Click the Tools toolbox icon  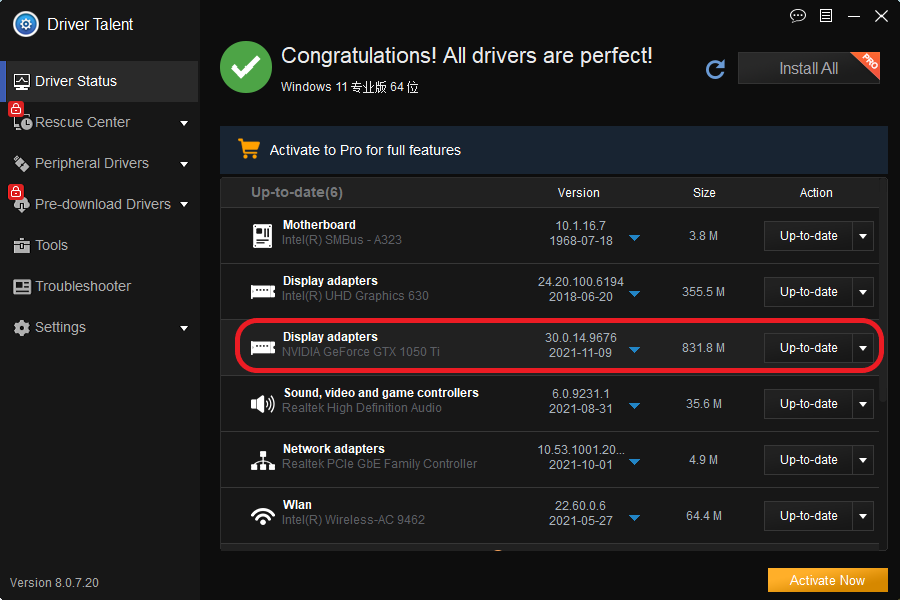21,246
